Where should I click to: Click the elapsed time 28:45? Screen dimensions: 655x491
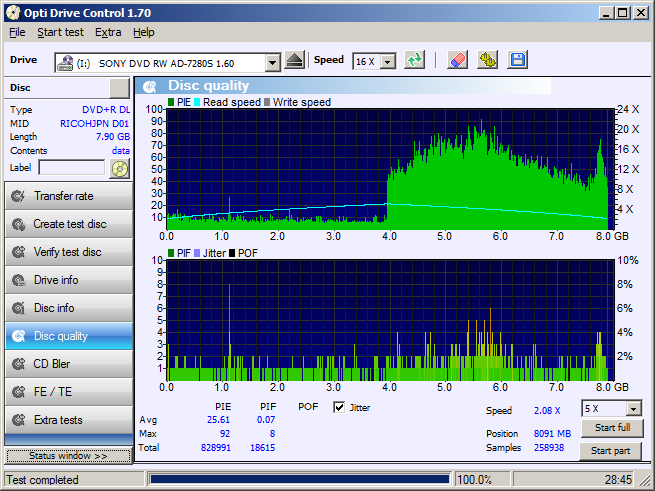(x=618, y=480)
